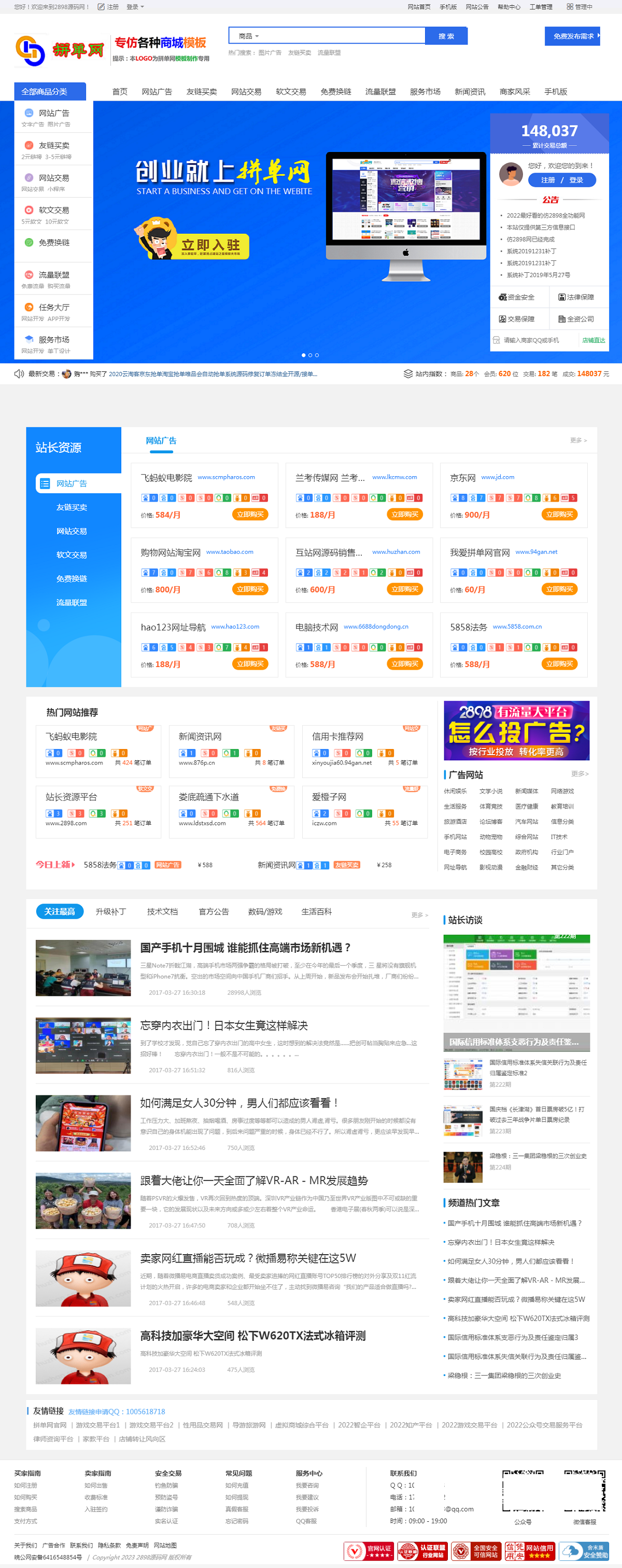Click the 资金安全 icon in notice panel
Screen dimensions: 622x1568
point(503,298)
